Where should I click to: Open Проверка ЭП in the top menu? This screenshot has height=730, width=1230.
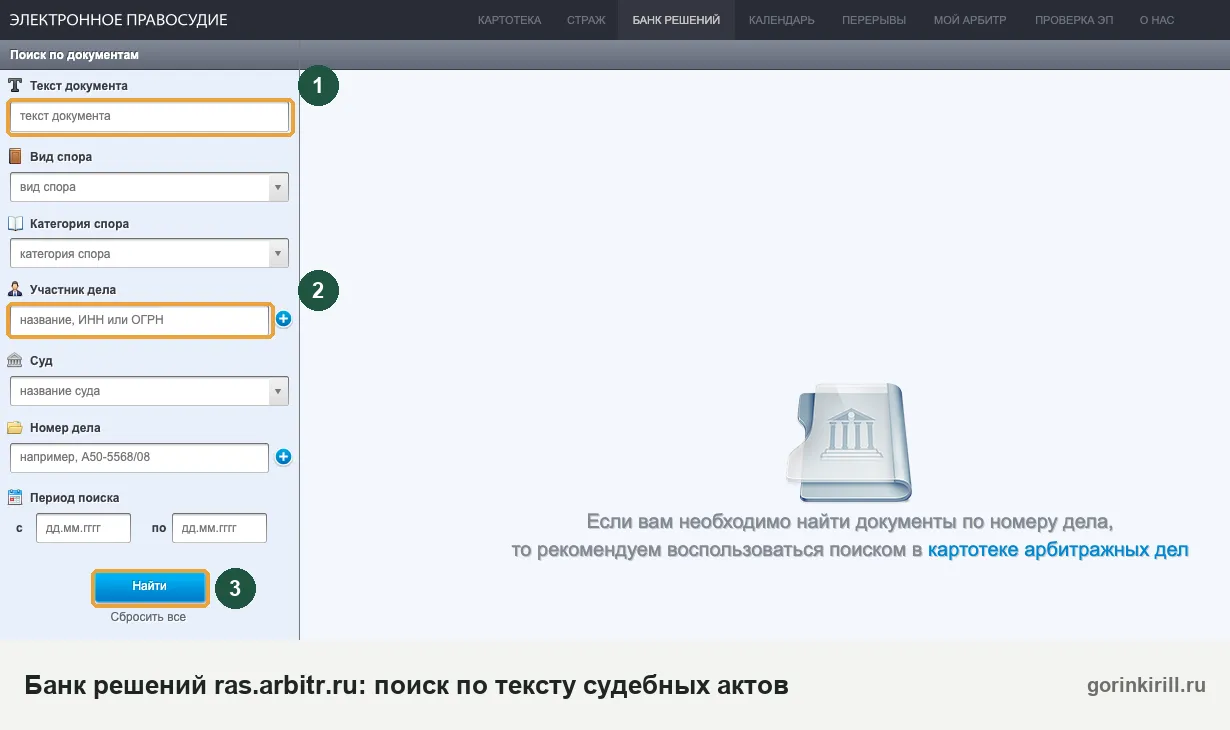coord(1074,20)
